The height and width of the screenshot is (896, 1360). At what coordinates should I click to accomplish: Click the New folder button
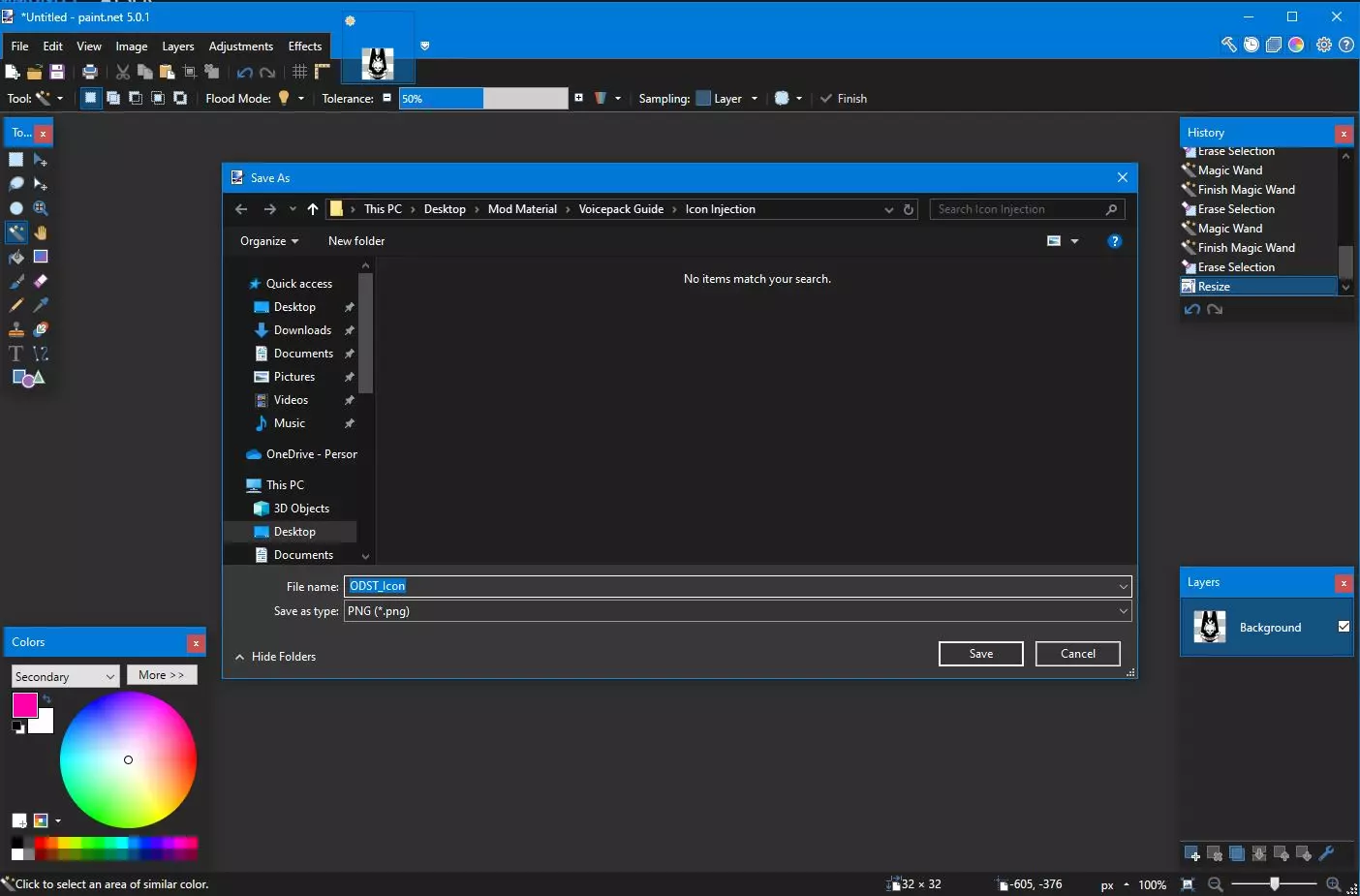click(356, 241)
